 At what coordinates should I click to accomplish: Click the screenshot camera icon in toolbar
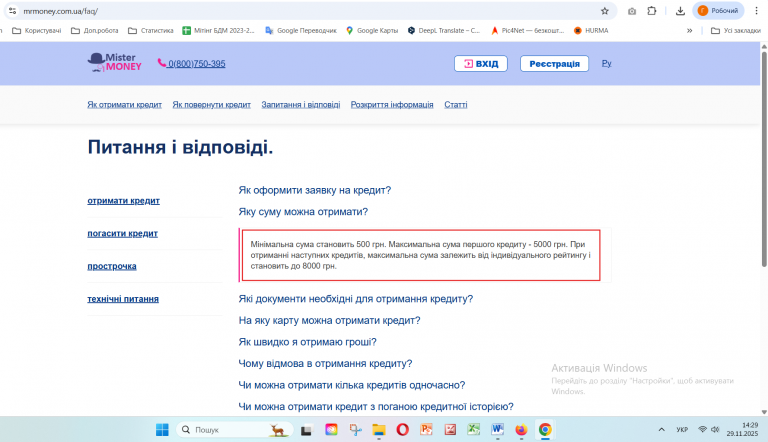[632, 11]
